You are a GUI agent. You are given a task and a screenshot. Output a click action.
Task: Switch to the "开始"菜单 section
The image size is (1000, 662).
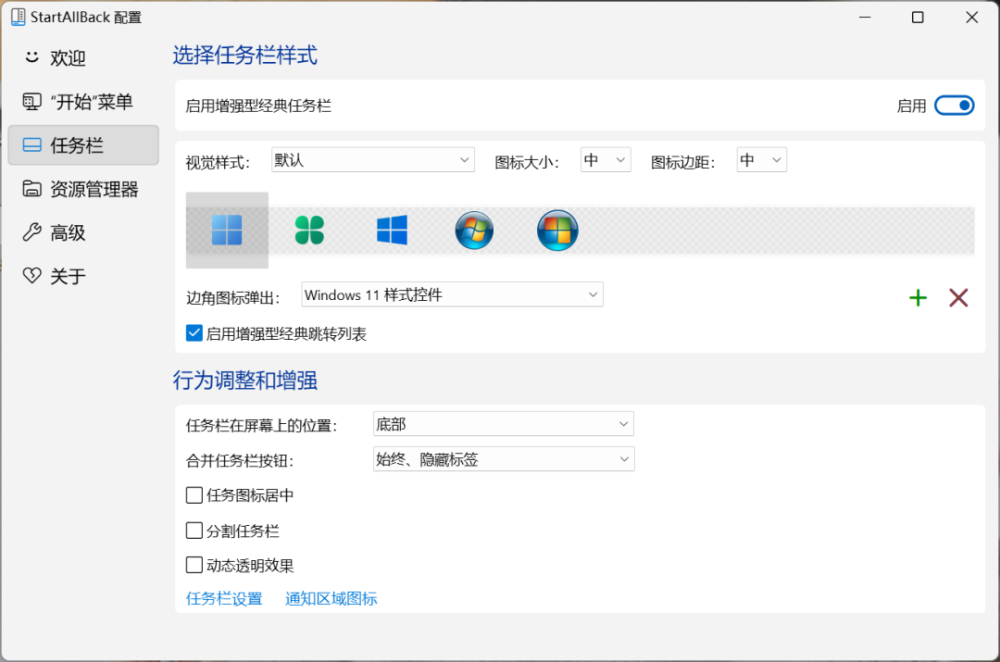tap(84, 102)
